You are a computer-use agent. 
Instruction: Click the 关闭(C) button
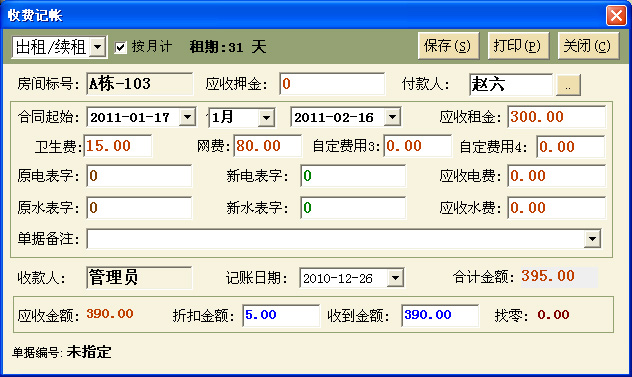(588, 46)
